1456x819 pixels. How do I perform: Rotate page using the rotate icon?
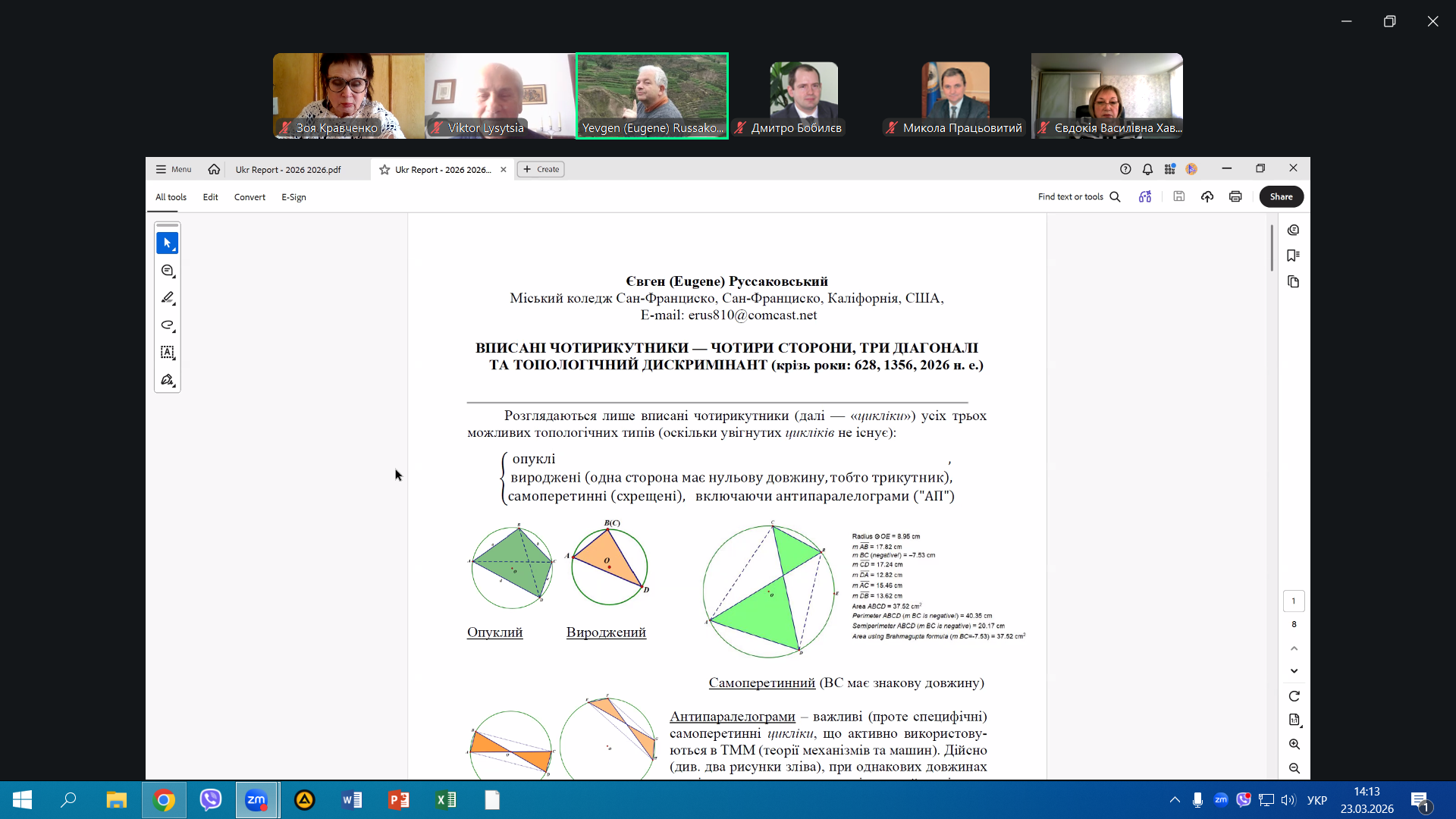1294,696
